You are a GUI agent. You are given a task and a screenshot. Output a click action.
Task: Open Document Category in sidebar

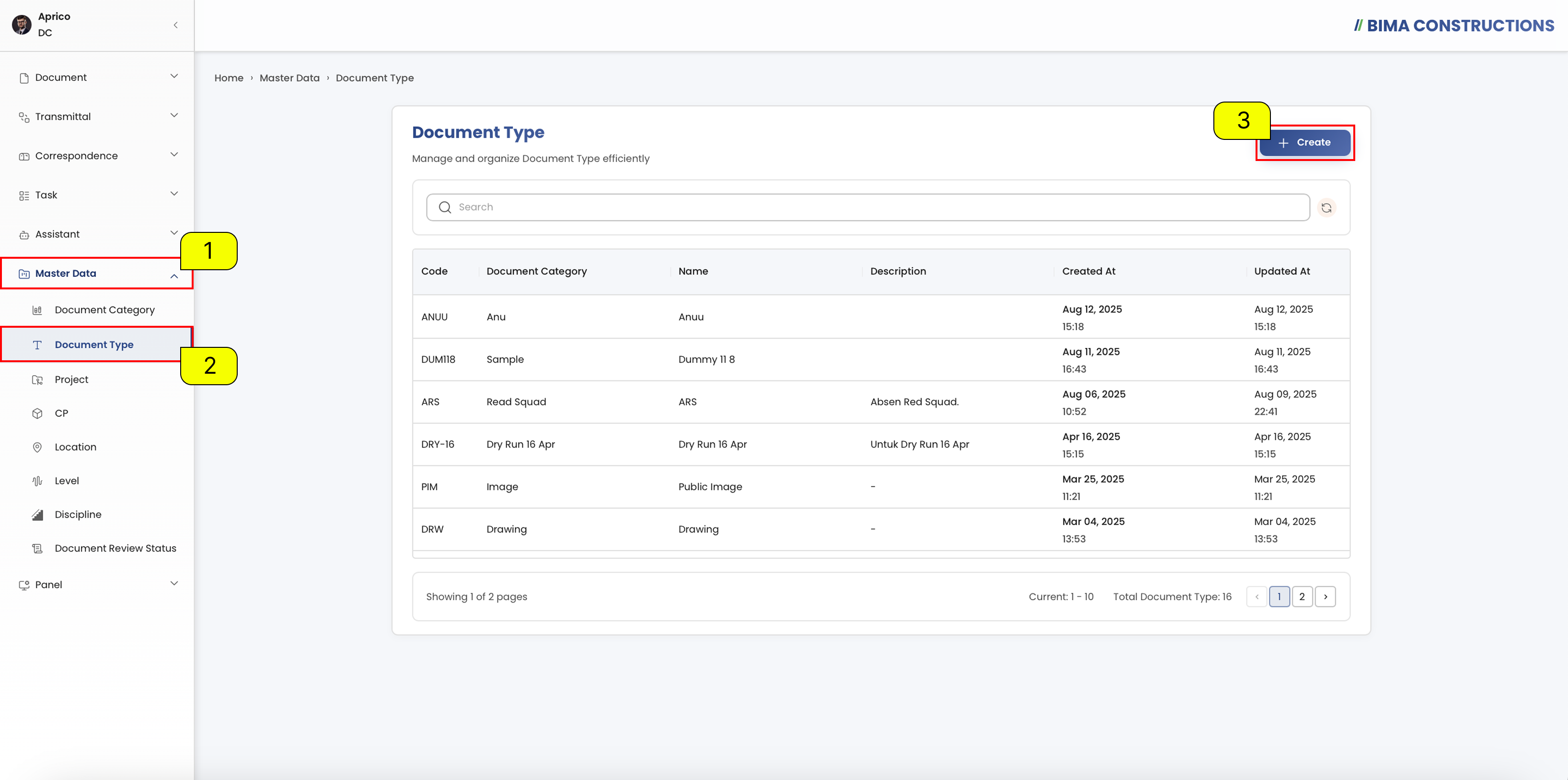(97, 310)
